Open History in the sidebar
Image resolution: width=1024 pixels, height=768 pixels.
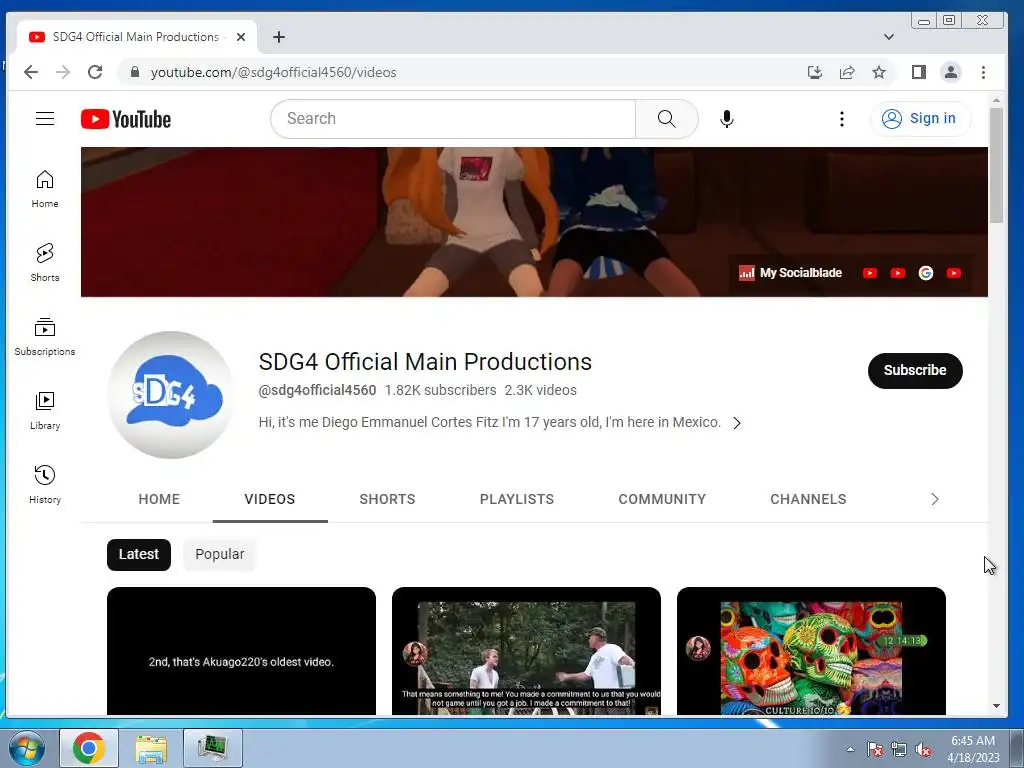(44, 485)
